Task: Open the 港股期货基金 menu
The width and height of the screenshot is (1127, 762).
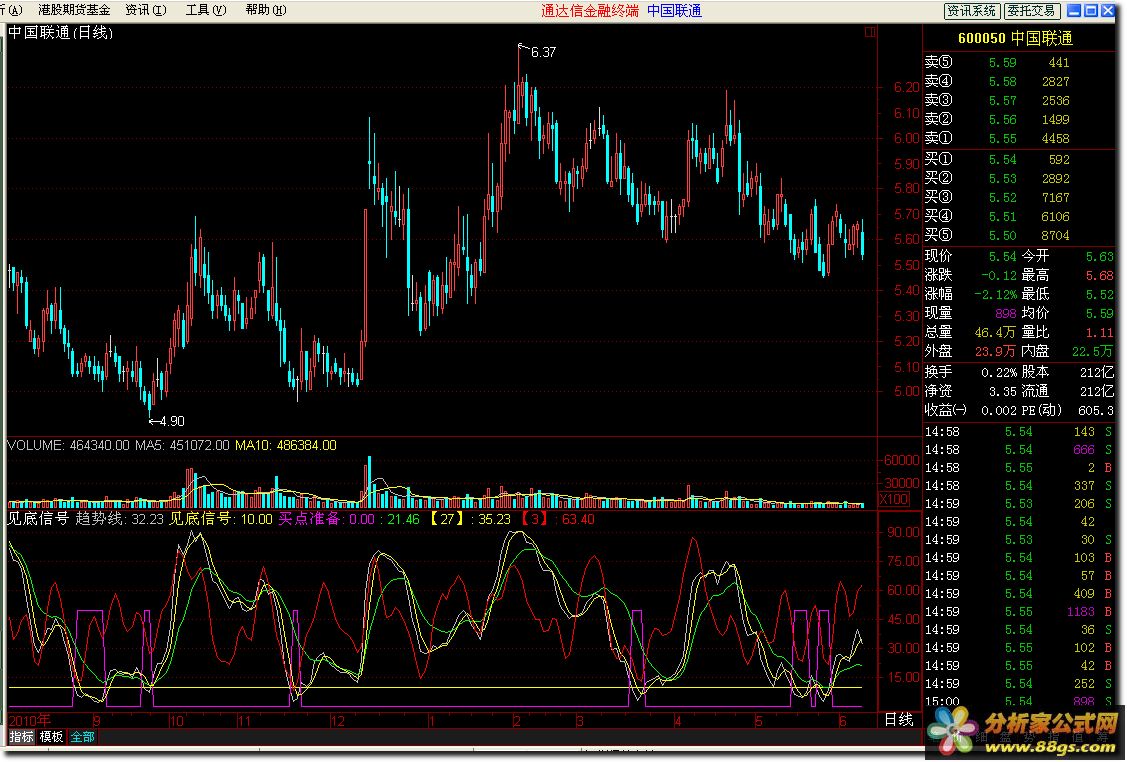Action: point(74,10)
